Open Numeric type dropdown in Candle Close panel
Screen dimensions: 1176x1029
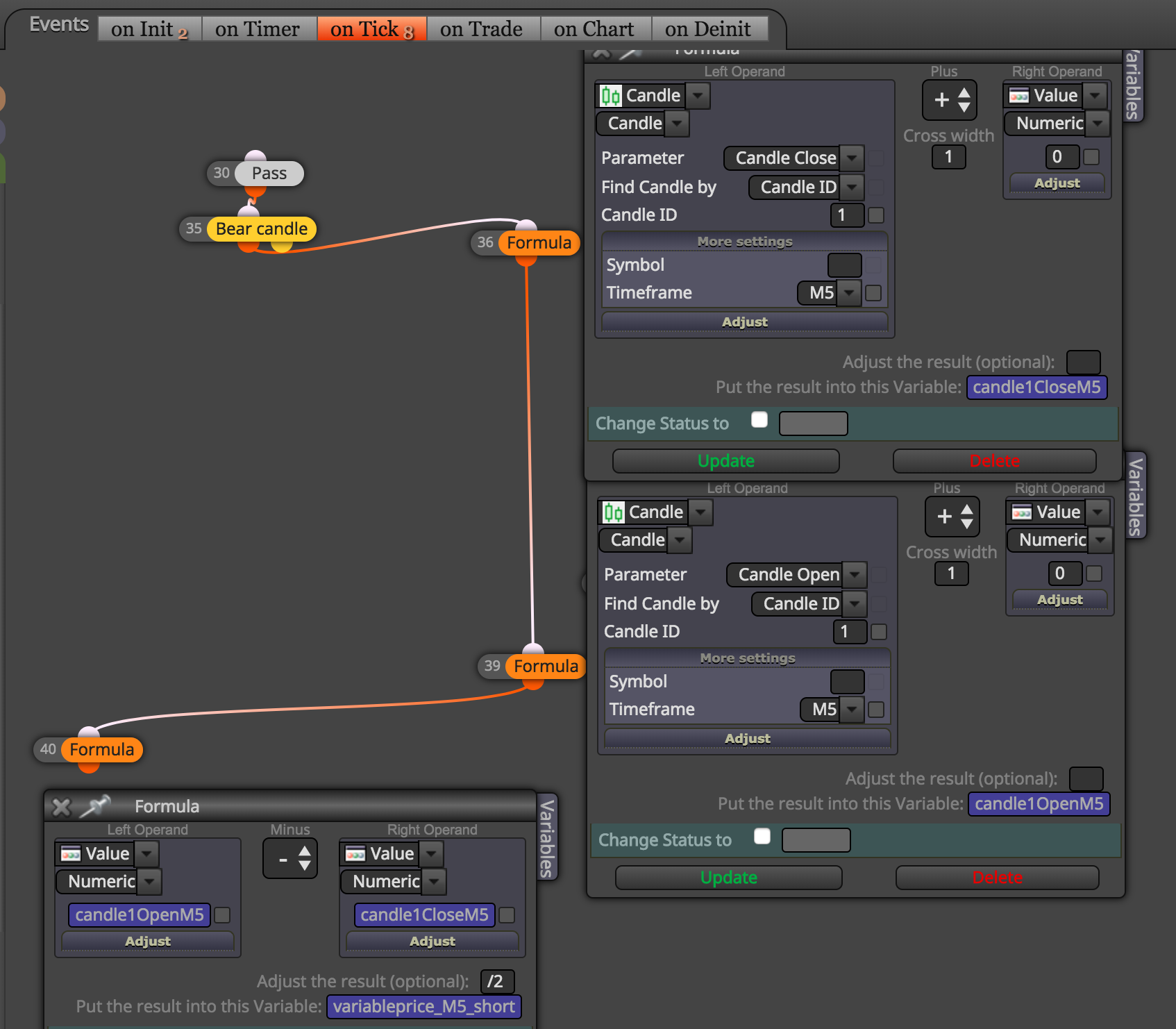coord(1057,124)
